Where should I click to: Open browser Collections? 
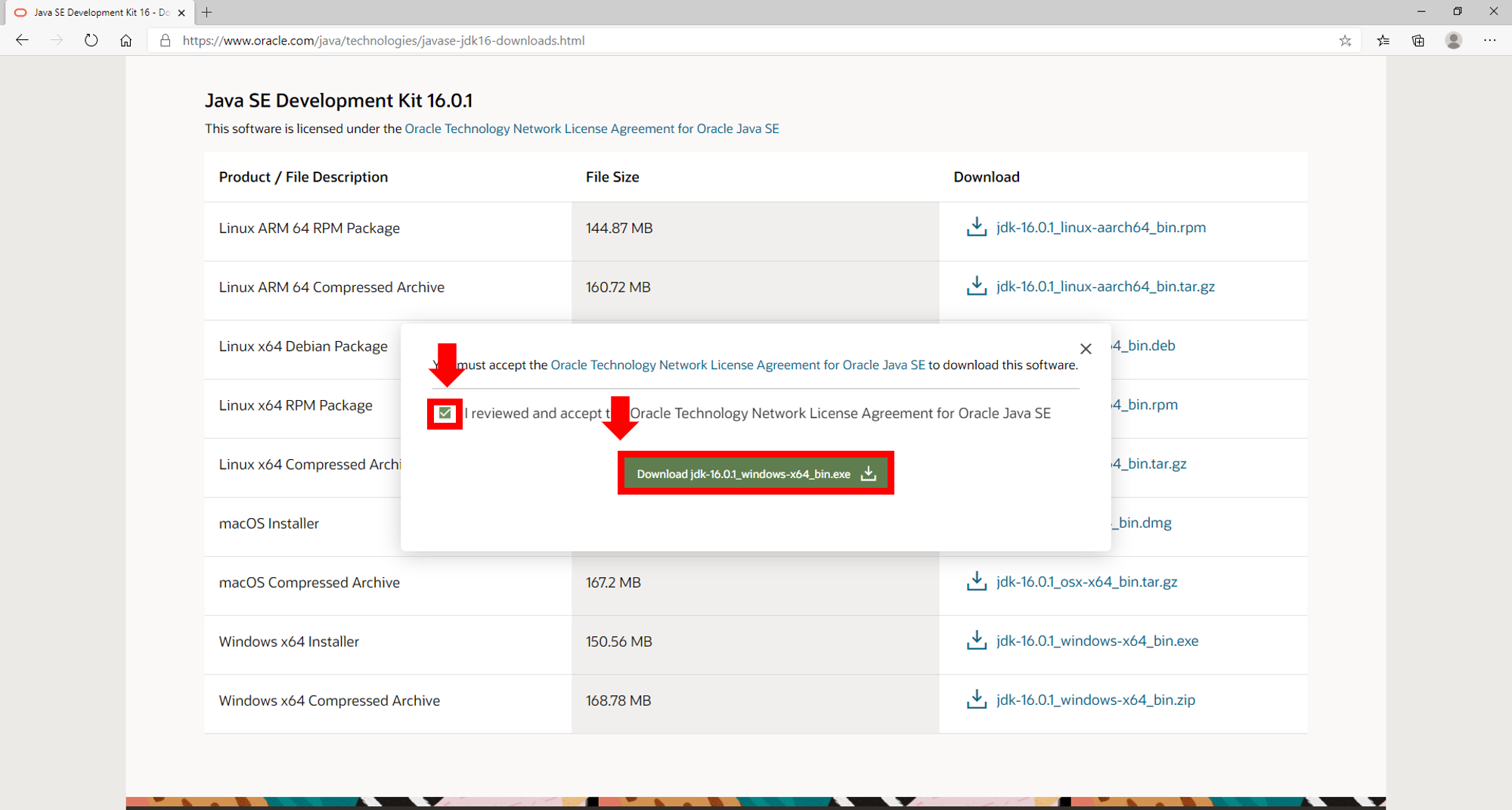[1418, 41]
